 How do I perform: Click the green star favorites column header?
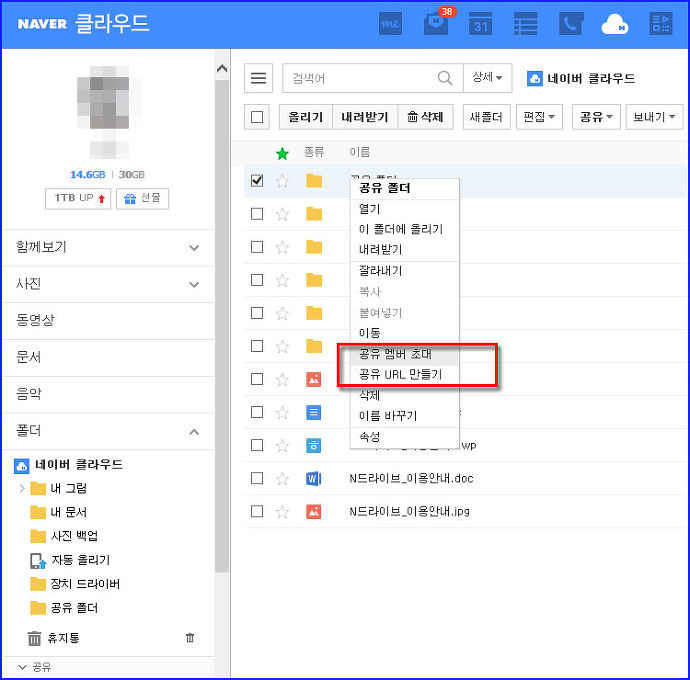(x=282, y=153)
